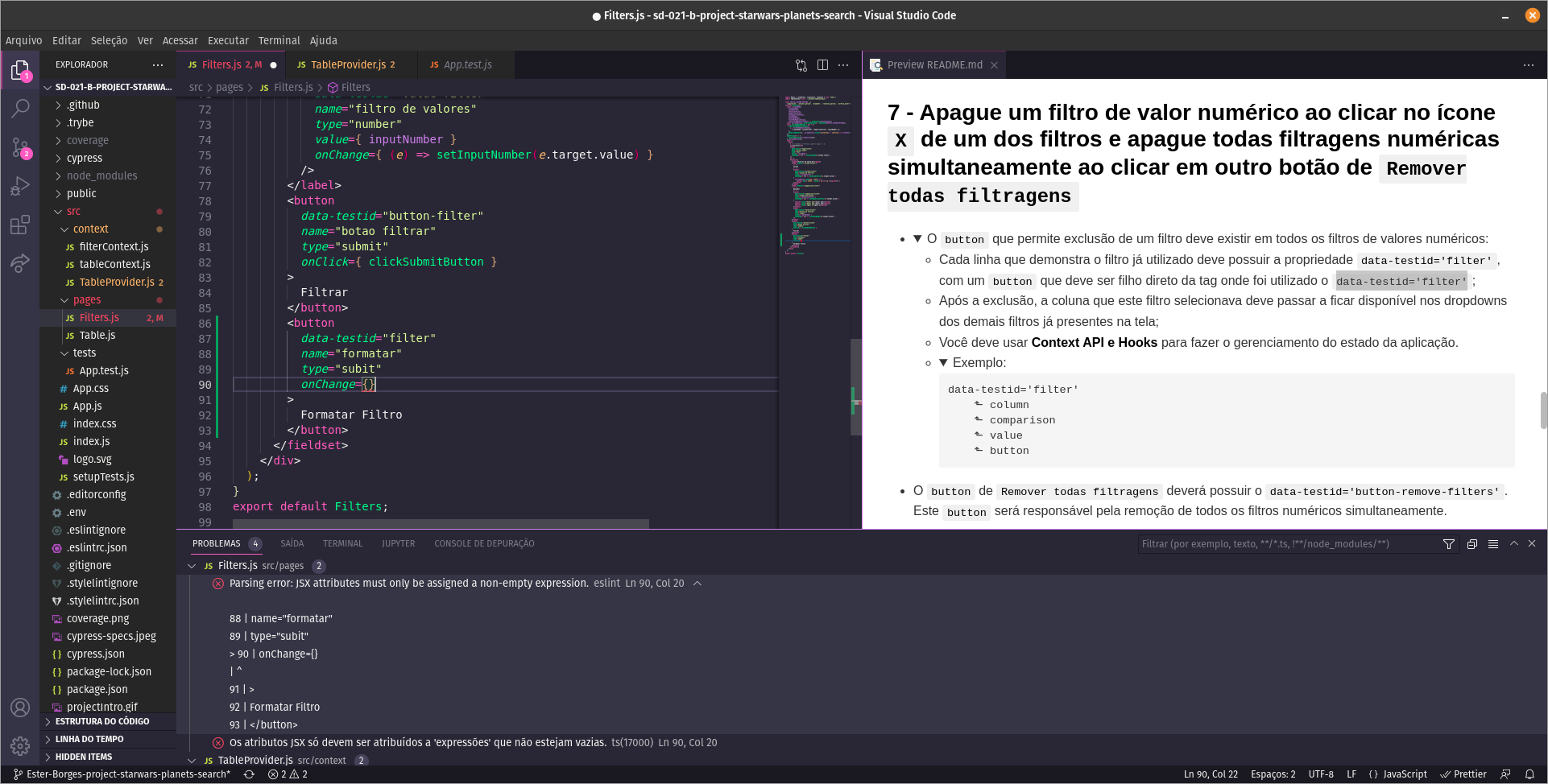The width and height of the screenshot is (1548, 784).
Task: Open the Seleção menu
Action: tap(109, 40)
